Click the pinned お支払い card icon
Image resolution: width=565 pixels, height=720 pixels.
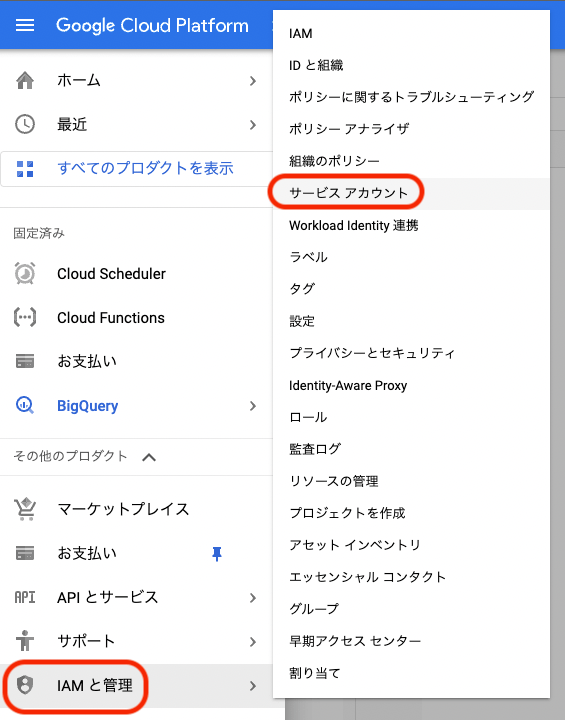[25, 361]
